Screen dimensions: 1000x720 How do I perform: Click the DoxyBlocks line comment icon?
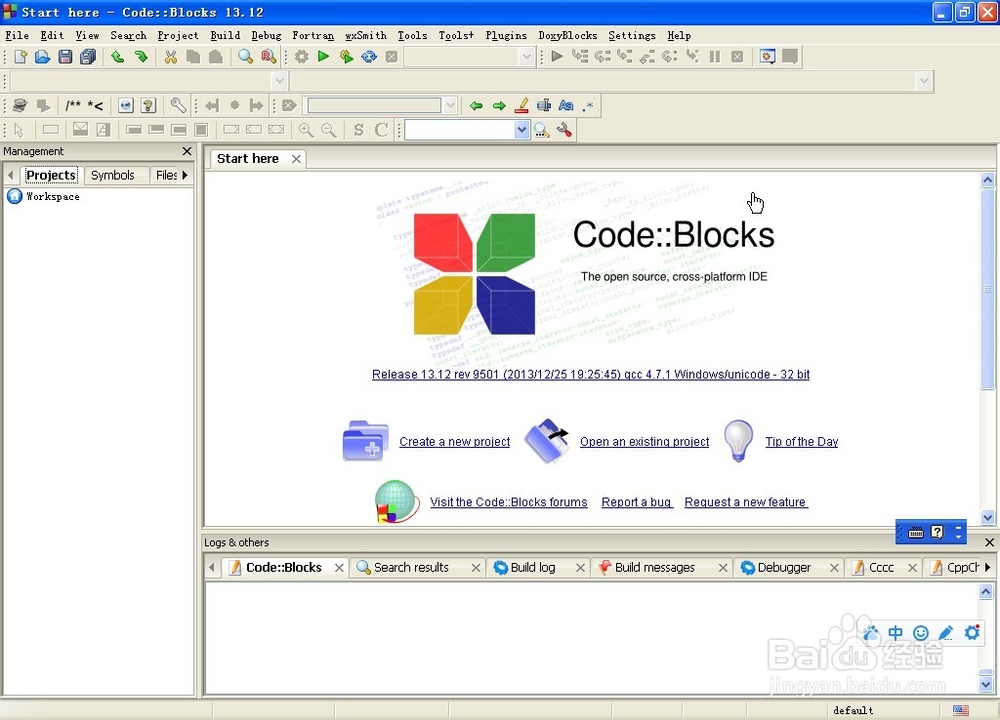pyautogui.click(x=96, y=105)
